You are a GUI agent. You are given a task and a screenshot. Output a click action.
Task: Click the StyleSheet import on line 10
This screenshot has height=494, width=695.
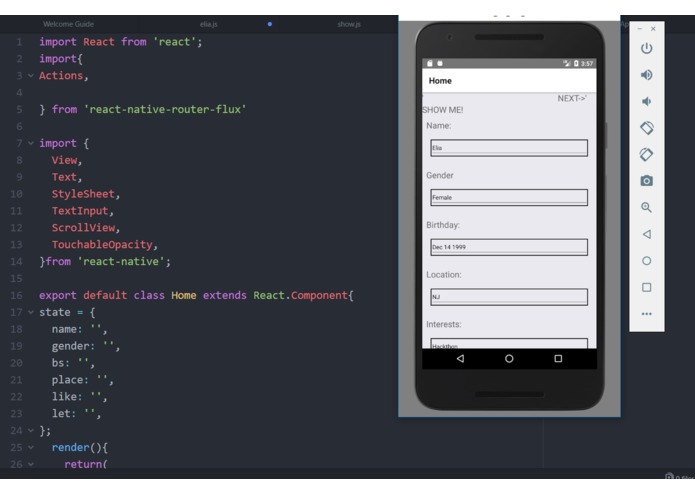[83, 194]
